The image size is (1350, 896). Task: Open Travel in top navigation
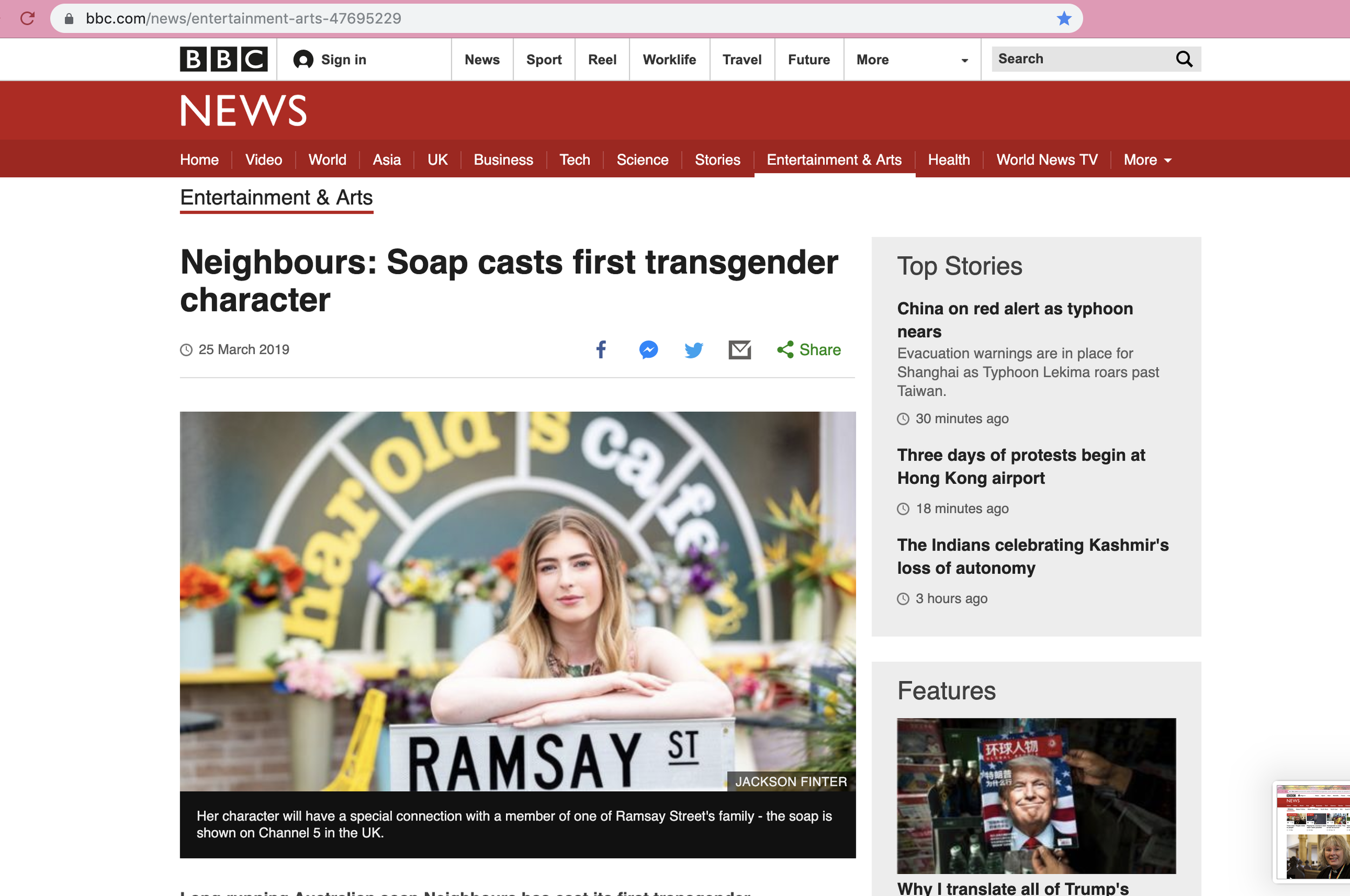tap(742, 59)
